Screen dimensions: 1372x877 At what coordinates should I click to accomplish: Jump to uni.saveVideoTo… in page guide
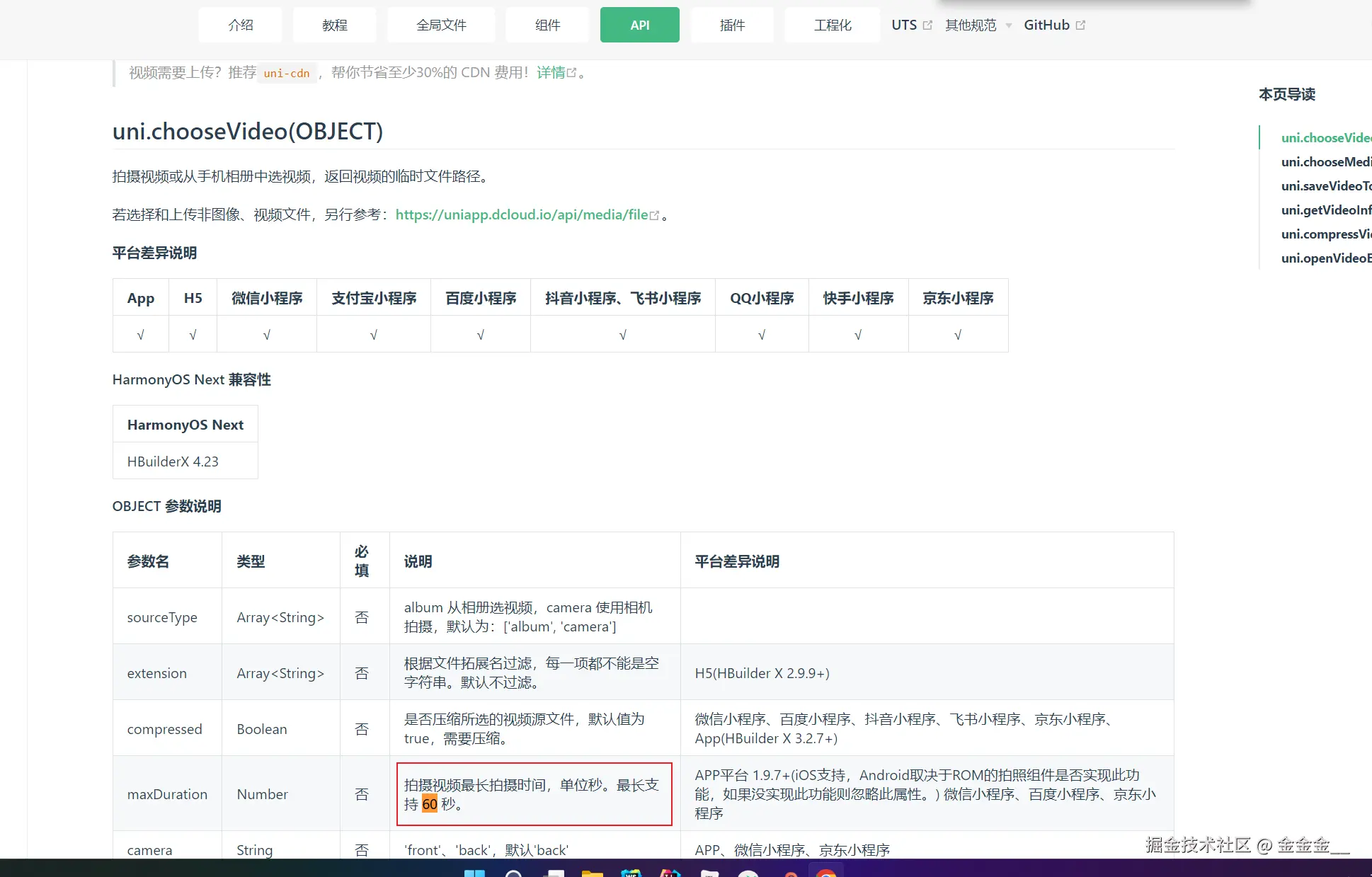(x=1325, y=186)
